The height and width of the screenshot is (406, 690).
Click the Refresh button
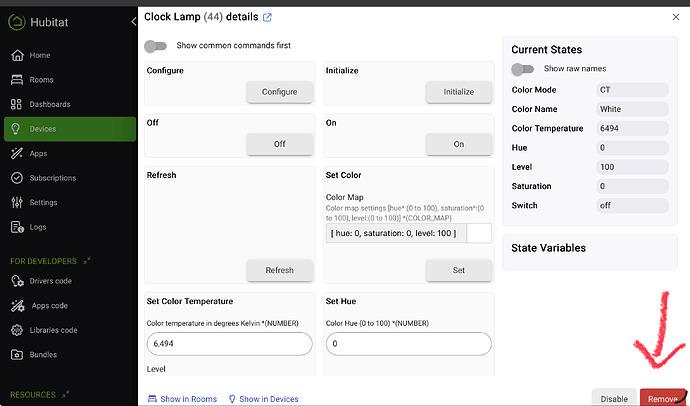point(279,270)
